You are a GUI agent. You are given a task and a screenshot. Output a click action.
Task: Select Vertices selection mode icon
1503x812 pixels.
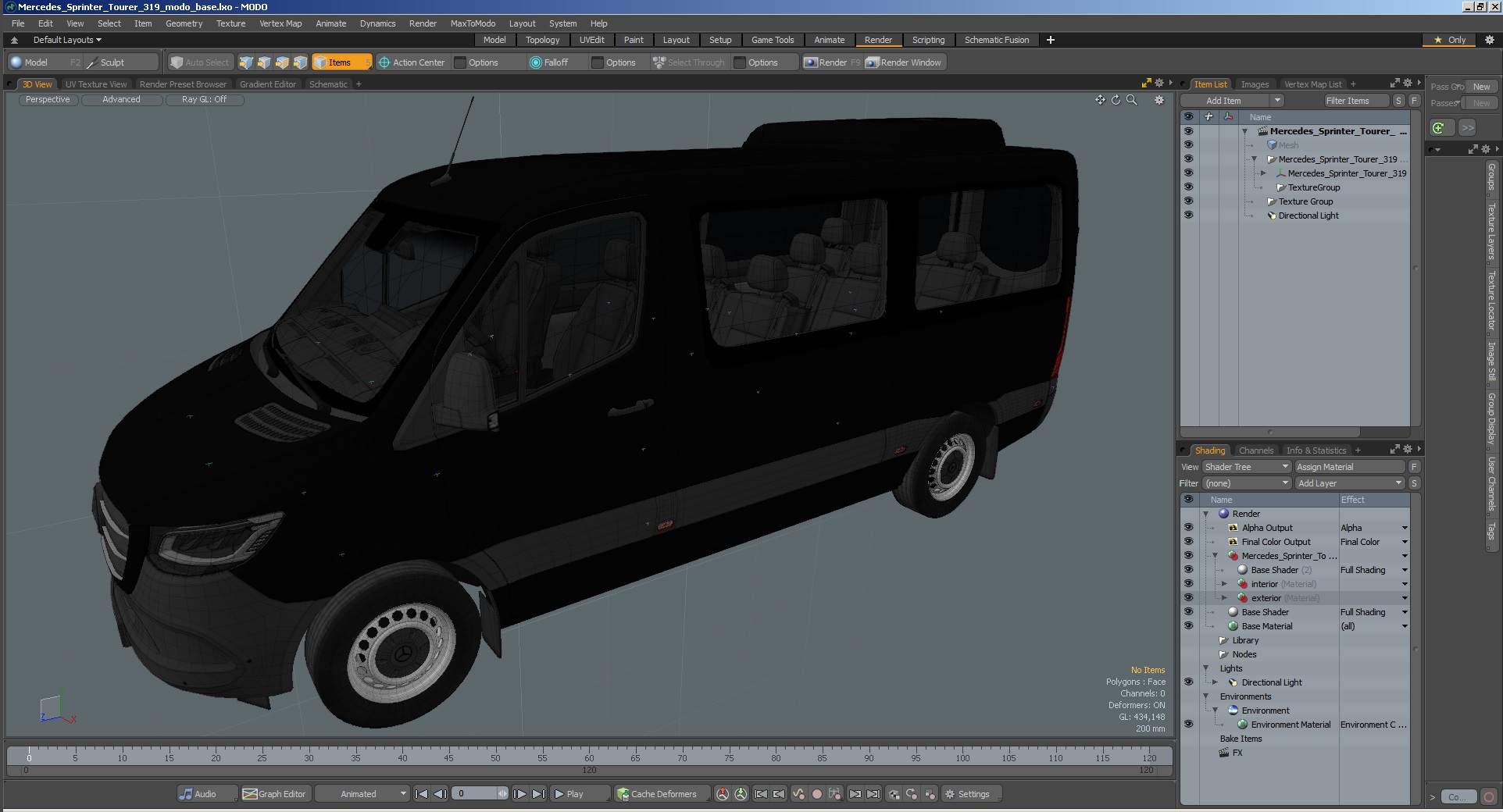click(246, 62)
